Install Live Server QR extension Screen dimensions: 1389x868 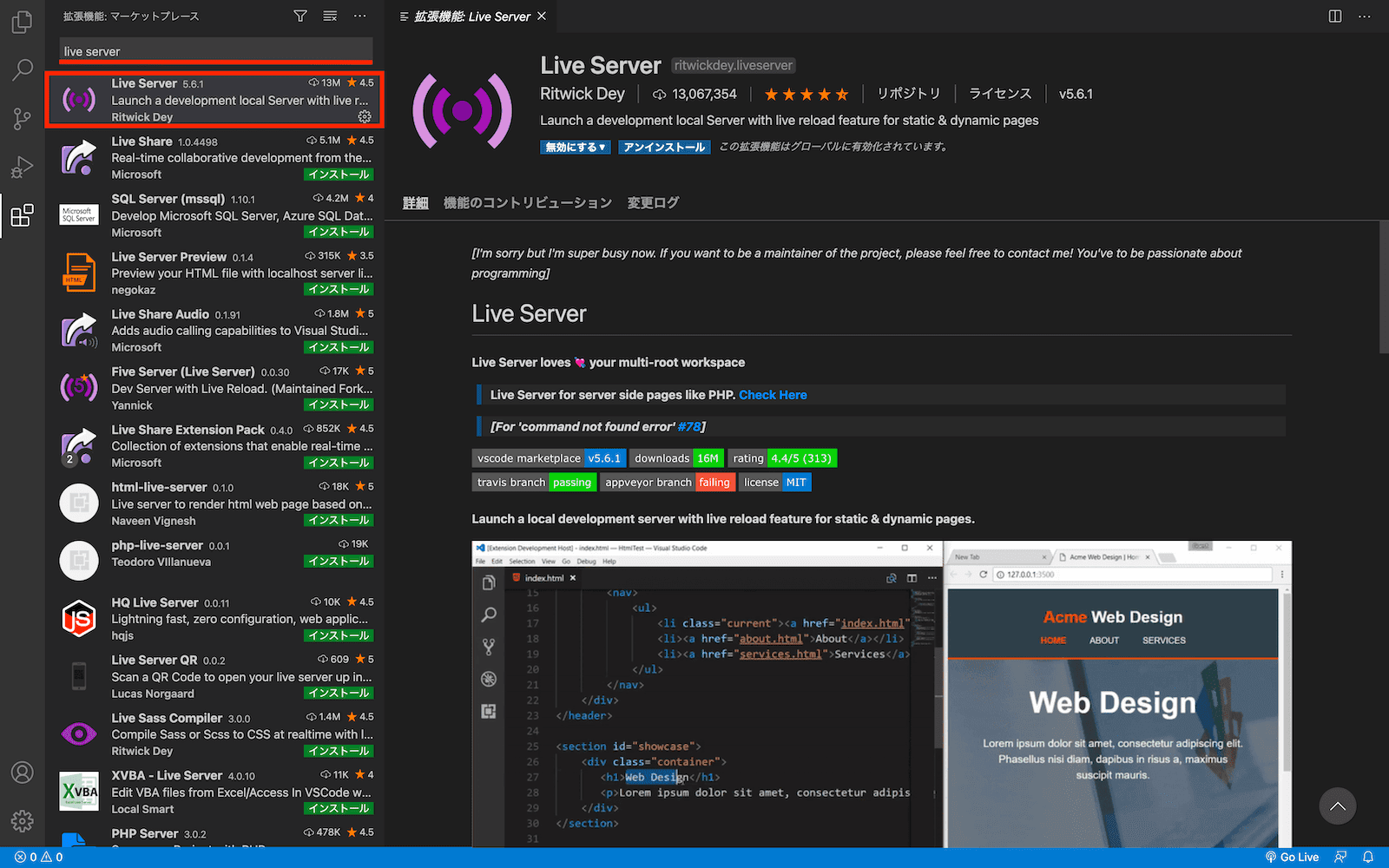point(339,693)
